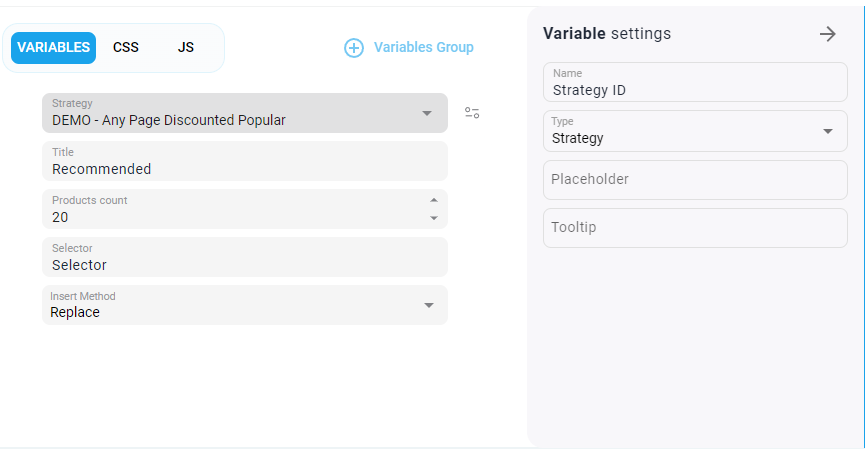Open the JS tab

pyautogui.click(x=186, y=48)
